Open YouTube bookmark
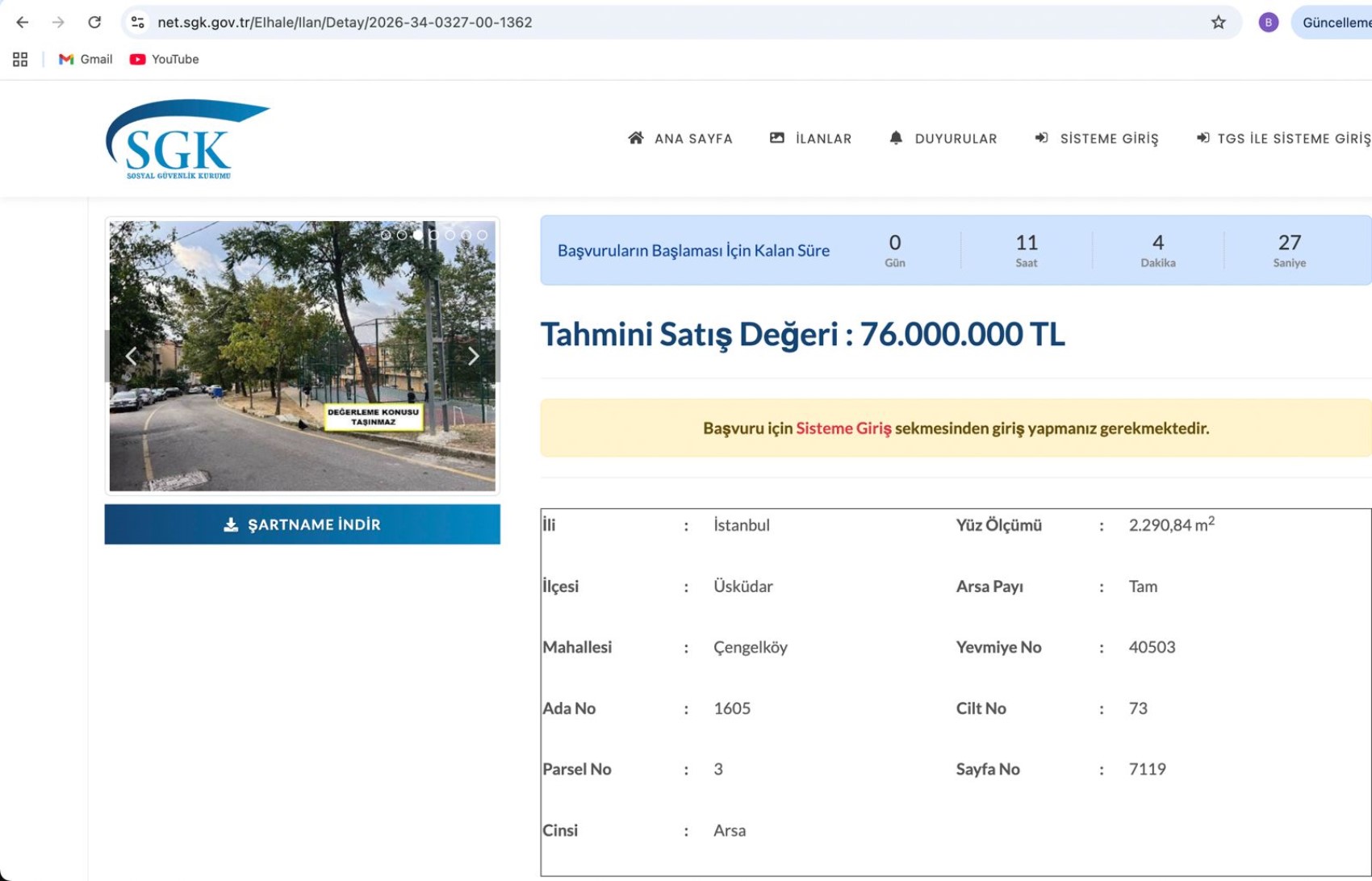 [x=165, y=59]
